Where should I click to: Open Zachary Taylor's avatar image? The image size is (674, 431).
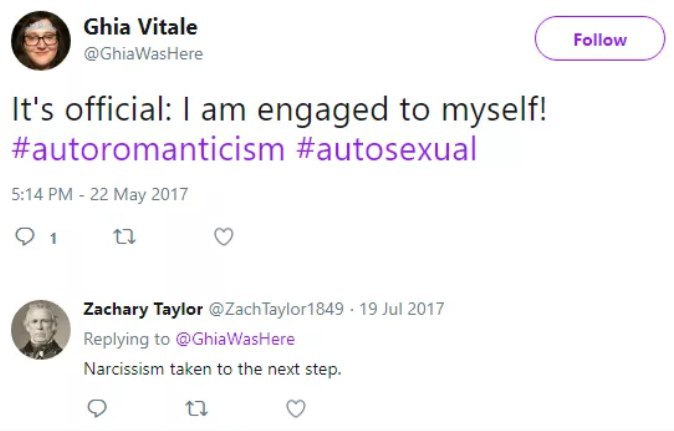40,329
